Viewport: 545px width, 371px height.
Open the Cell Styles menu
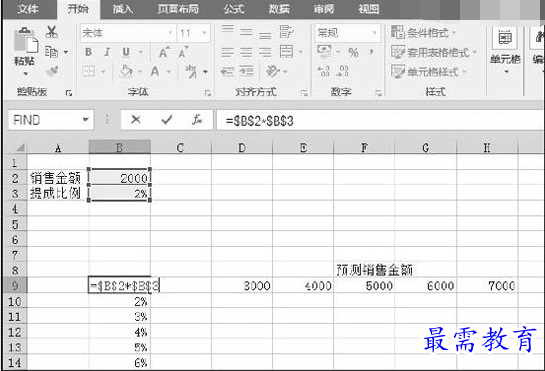point(428,72)
